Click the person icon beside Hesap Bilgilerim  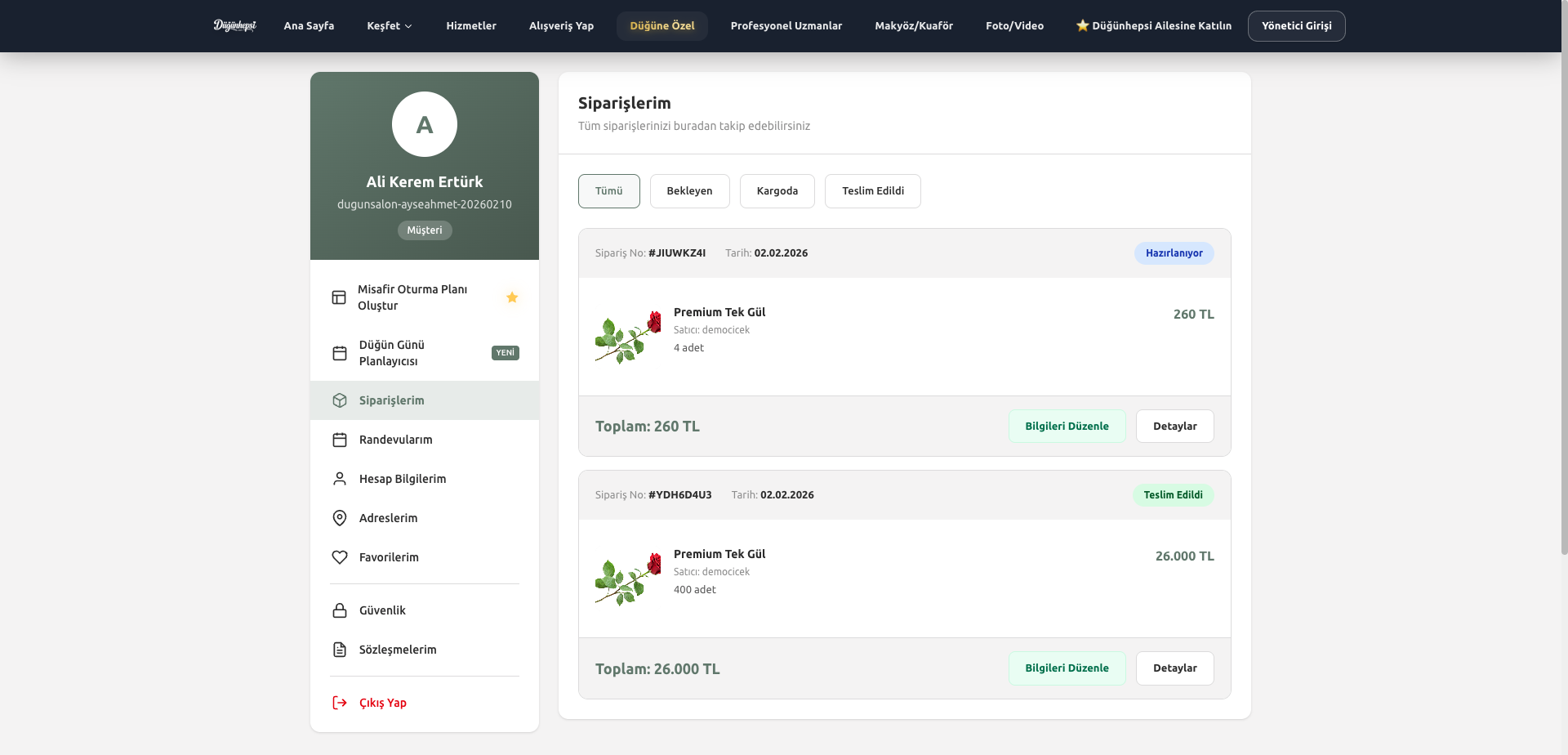pyautogui.click(x=340, y=479)
